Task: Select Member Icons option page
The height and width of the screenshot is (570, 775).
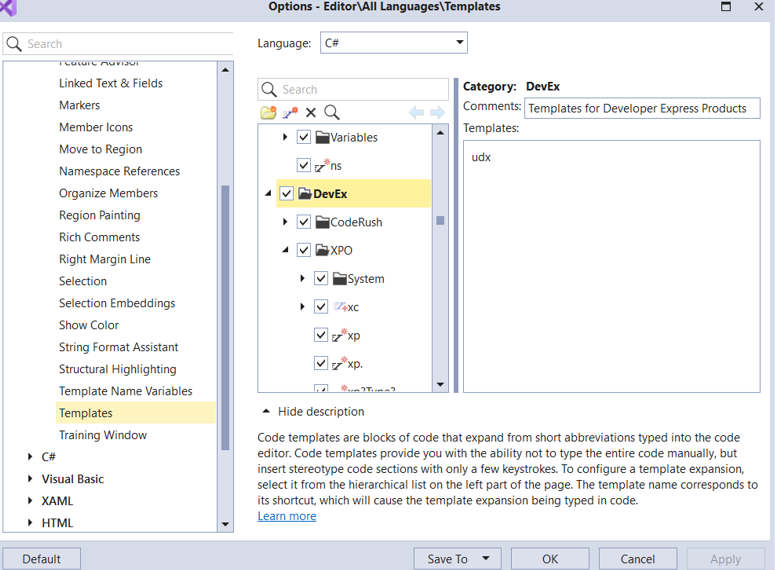Action: click(x=96, y=127)
